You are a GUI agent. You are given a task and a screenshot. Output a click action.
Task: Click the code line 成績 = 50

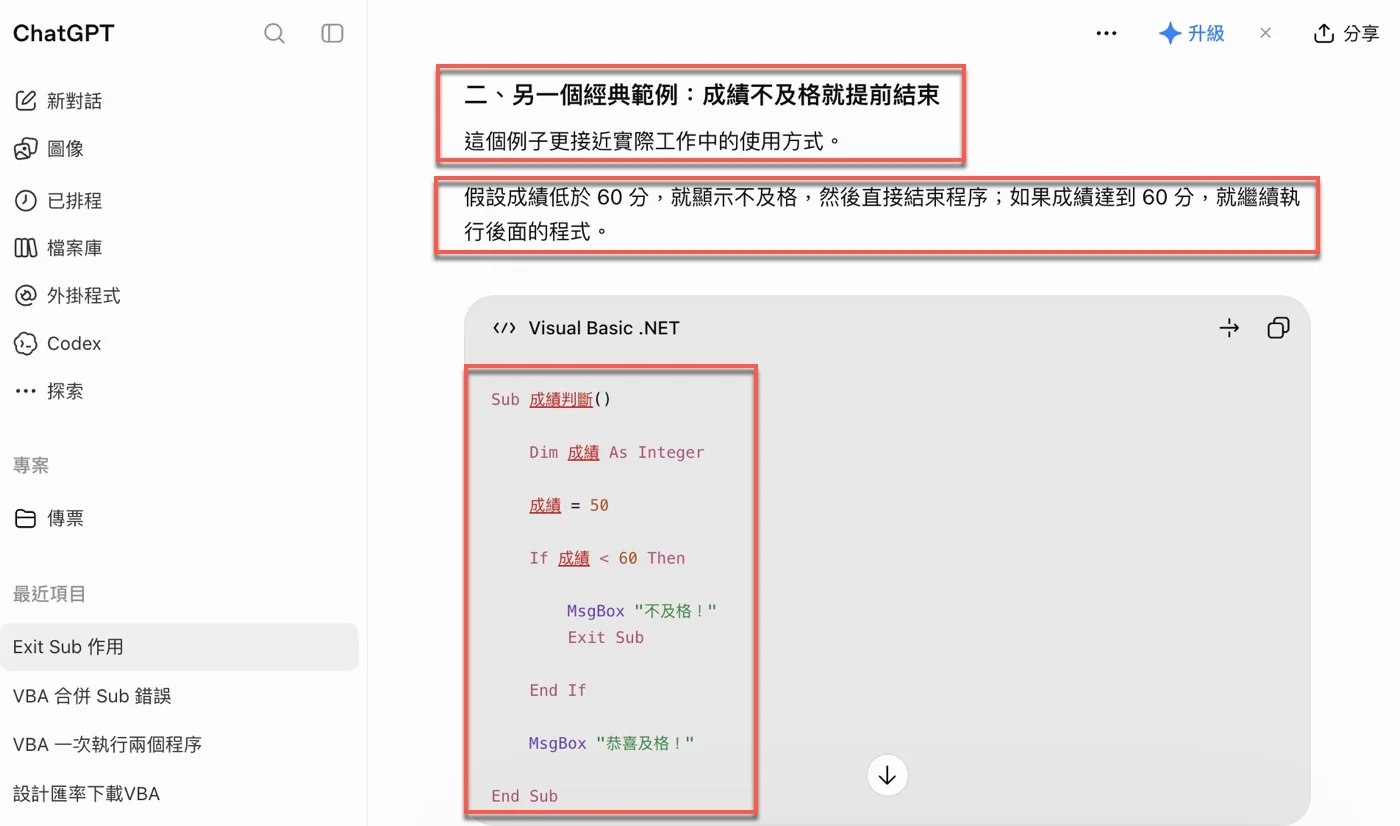[x=569, y=505]
